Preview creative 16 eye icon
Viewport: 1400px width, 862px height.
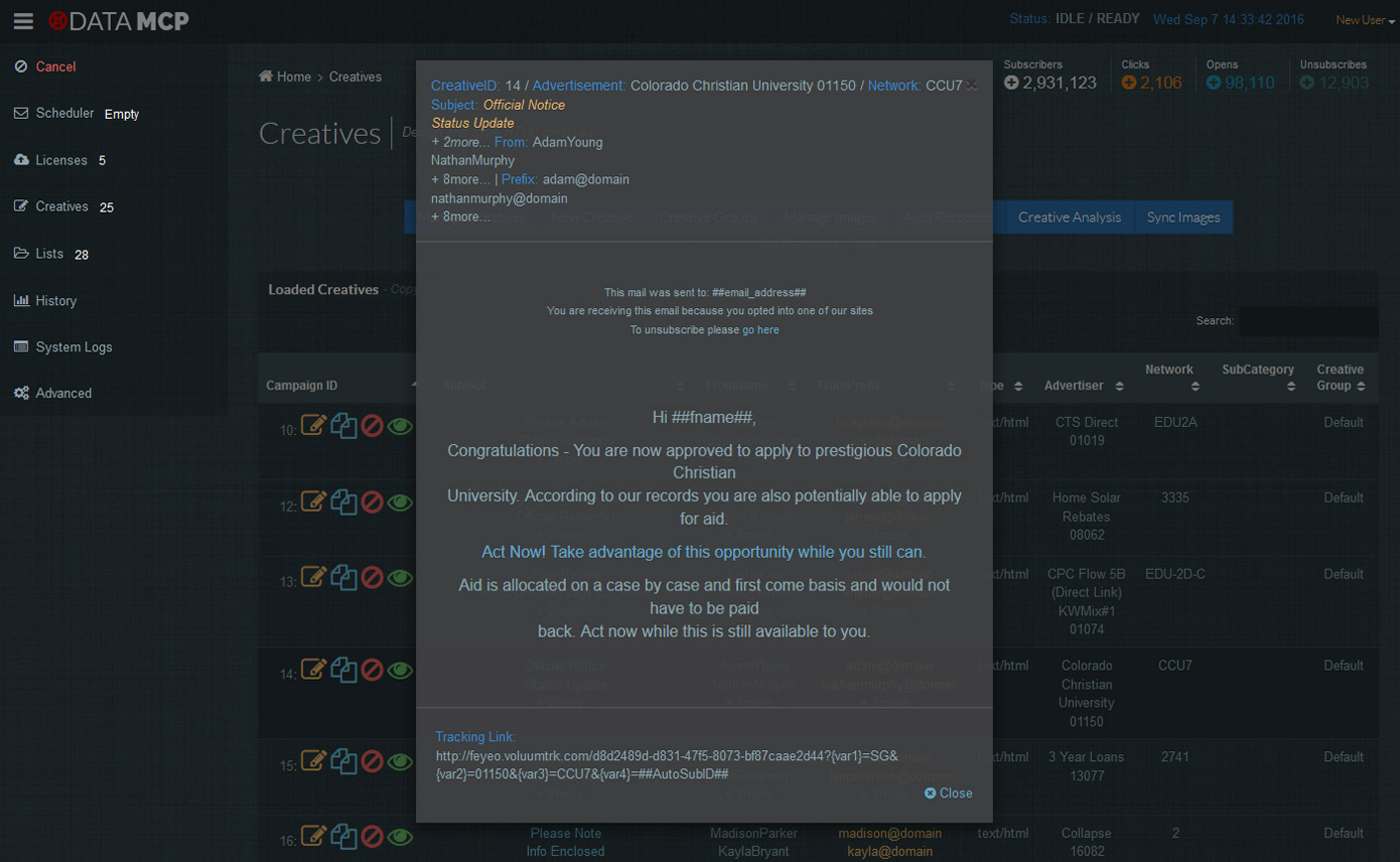pyautogui.click(x=400, y=837)
